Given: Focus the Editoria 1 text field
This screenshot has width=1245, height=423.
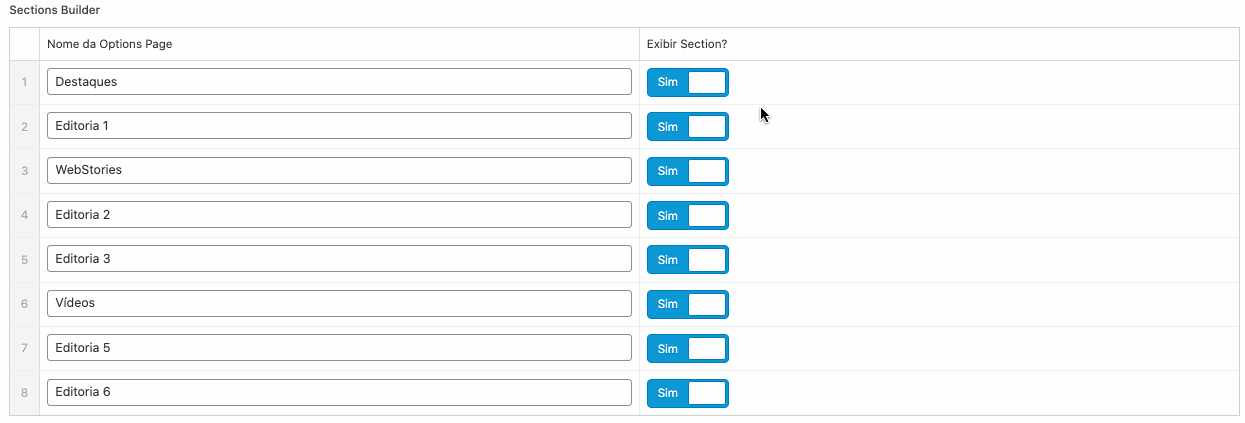Looking at the screenshot, I should pos(339,126).
